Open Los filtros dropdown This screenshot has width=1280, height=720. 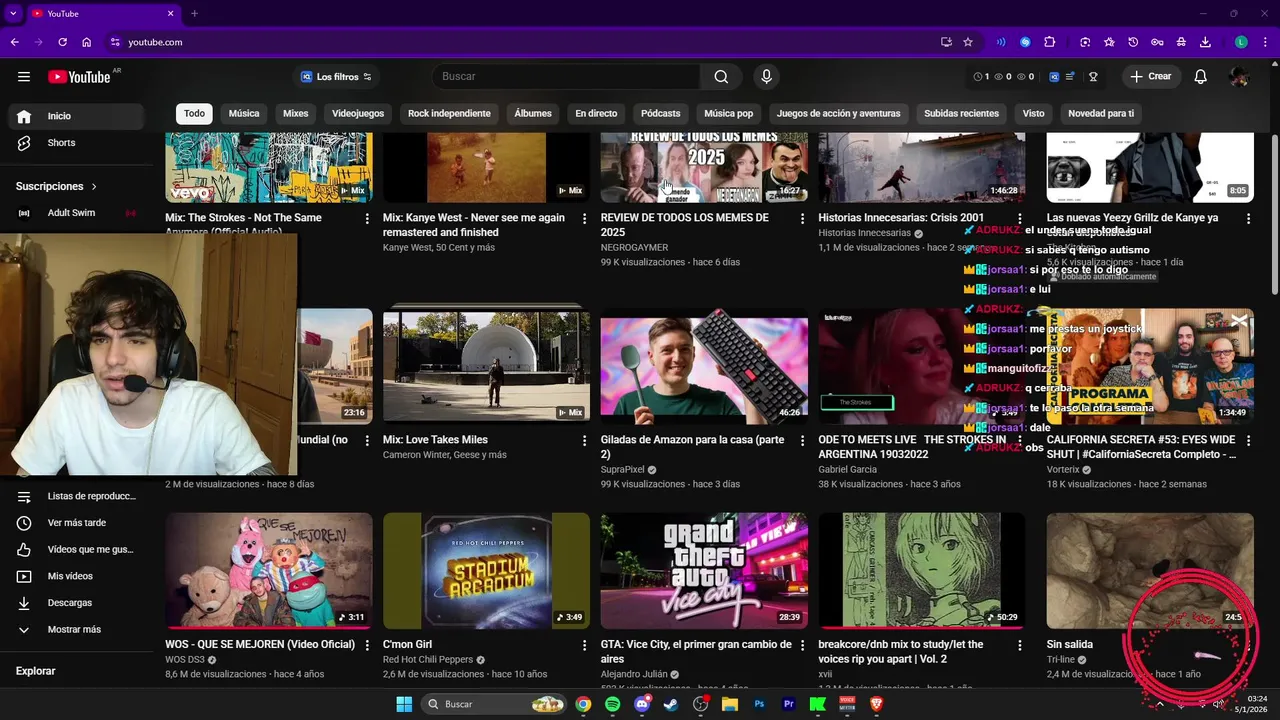click(336, 77)
